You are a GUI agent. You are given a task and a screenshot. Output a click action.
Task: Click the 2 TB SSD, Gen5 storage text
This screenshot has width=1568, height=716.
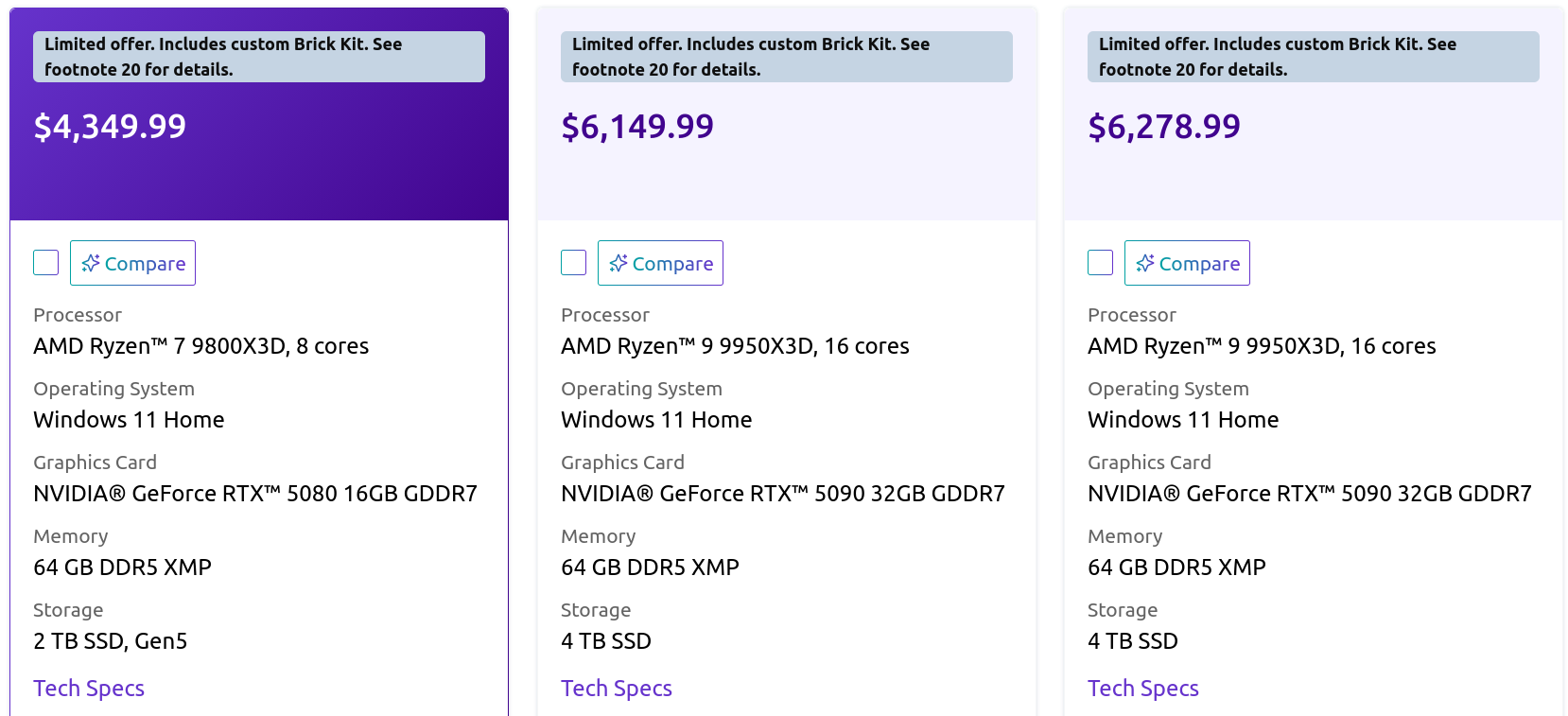[111, 641]
